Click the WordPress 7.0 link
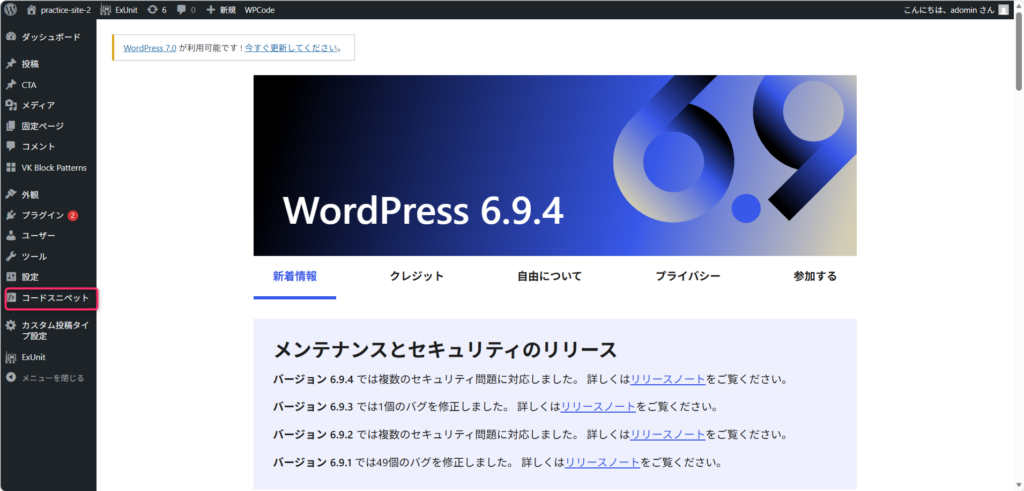The height and width of the screenshot is (491, 1024). [x=150, y=48]
